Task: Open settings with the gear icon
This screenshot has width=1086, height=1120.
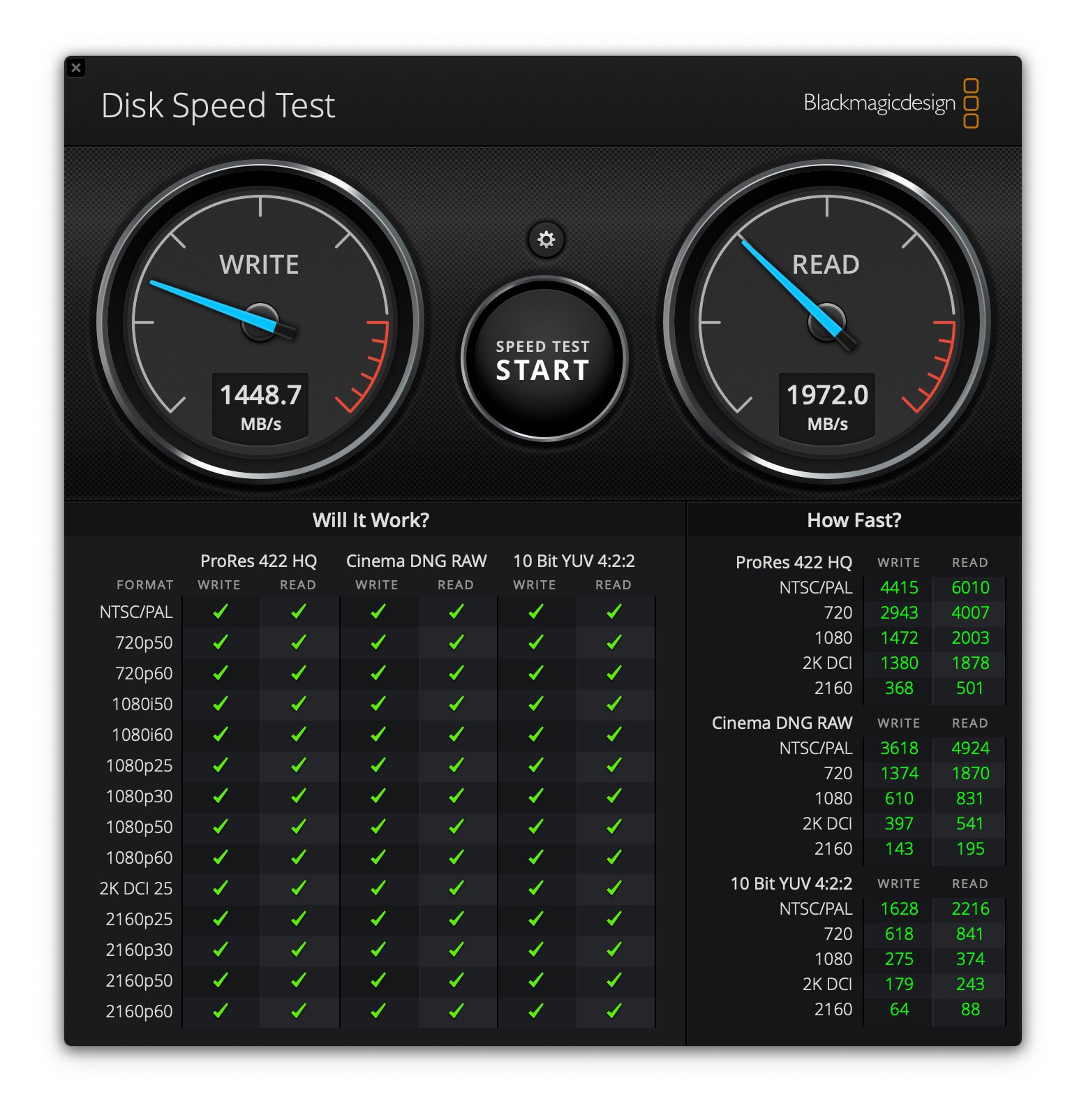Action: pyautogui.click(x=546, y=240)
